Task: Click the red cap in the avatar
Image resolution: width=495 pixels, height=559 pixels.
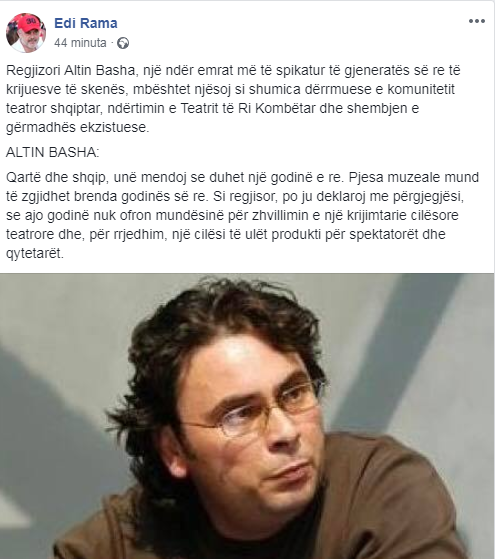Action: [27, 23]
